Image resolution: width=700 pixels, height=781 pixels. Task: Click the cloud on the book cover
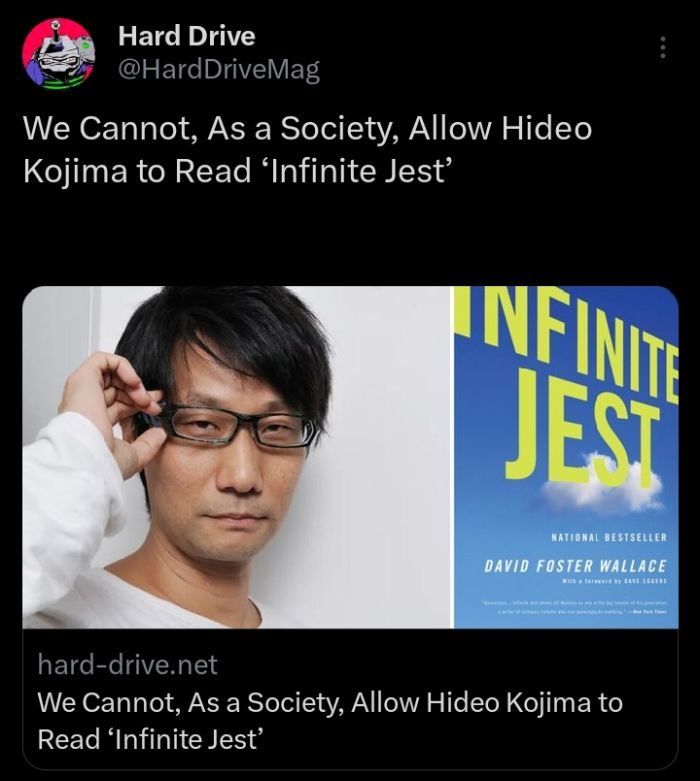(604, 488)
